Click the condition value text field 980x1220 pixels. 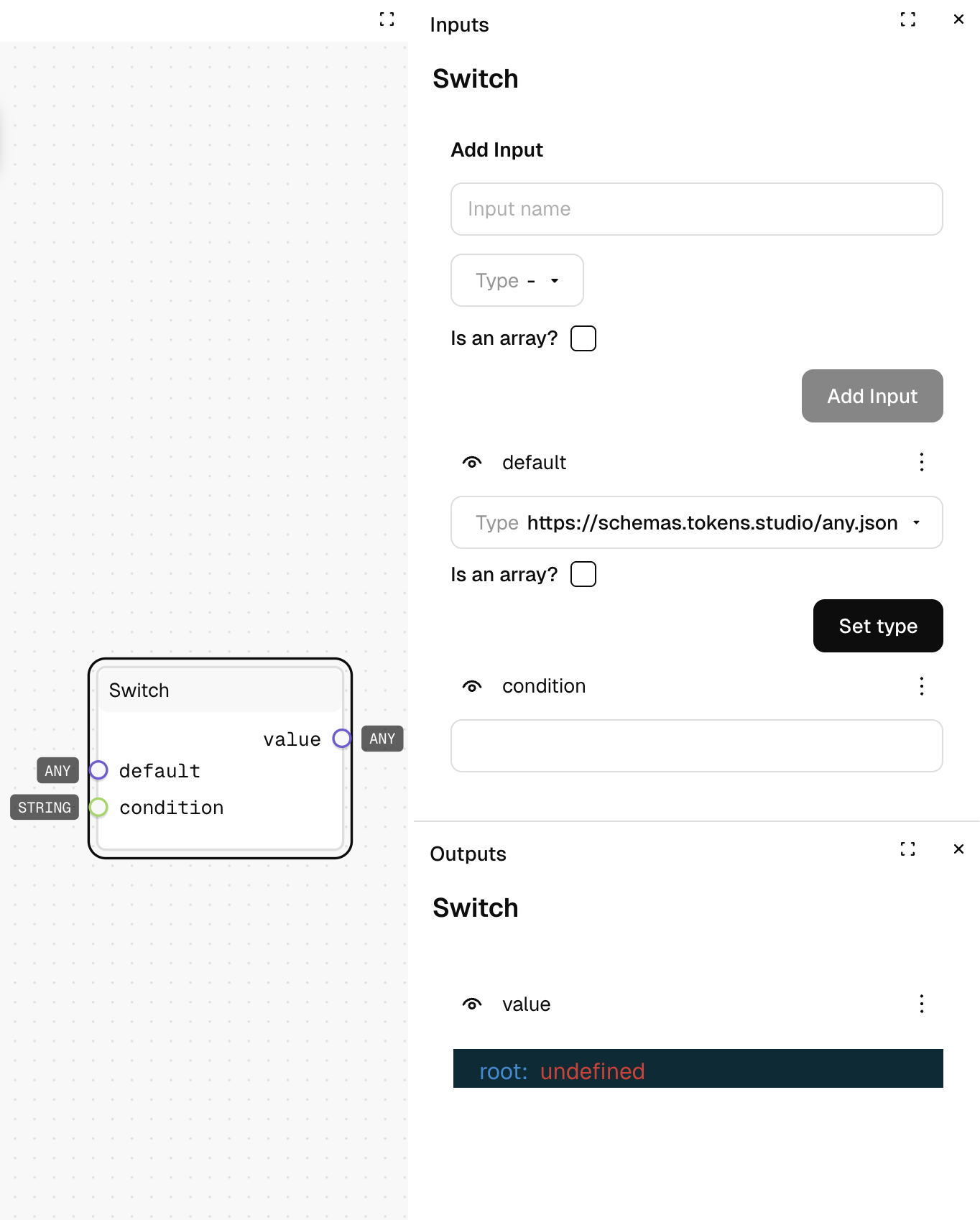697,746
